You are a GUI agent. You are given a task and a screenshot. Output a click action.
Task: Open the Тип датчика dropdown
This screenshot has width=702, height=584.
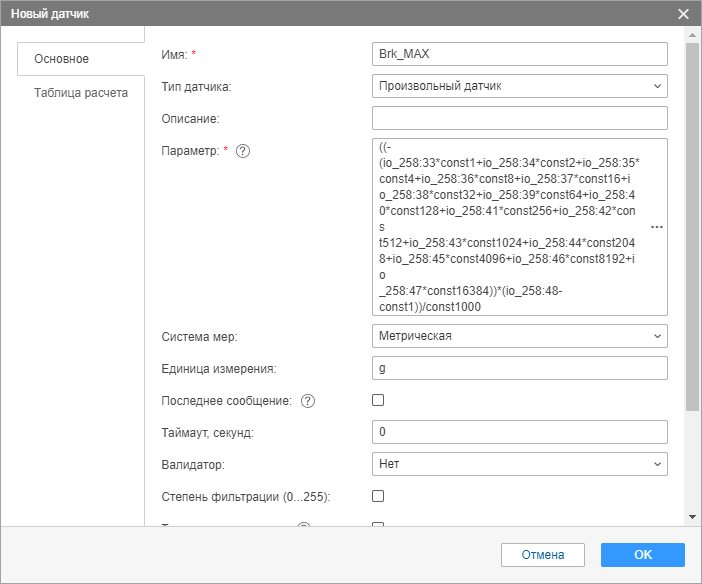point(519,86)
